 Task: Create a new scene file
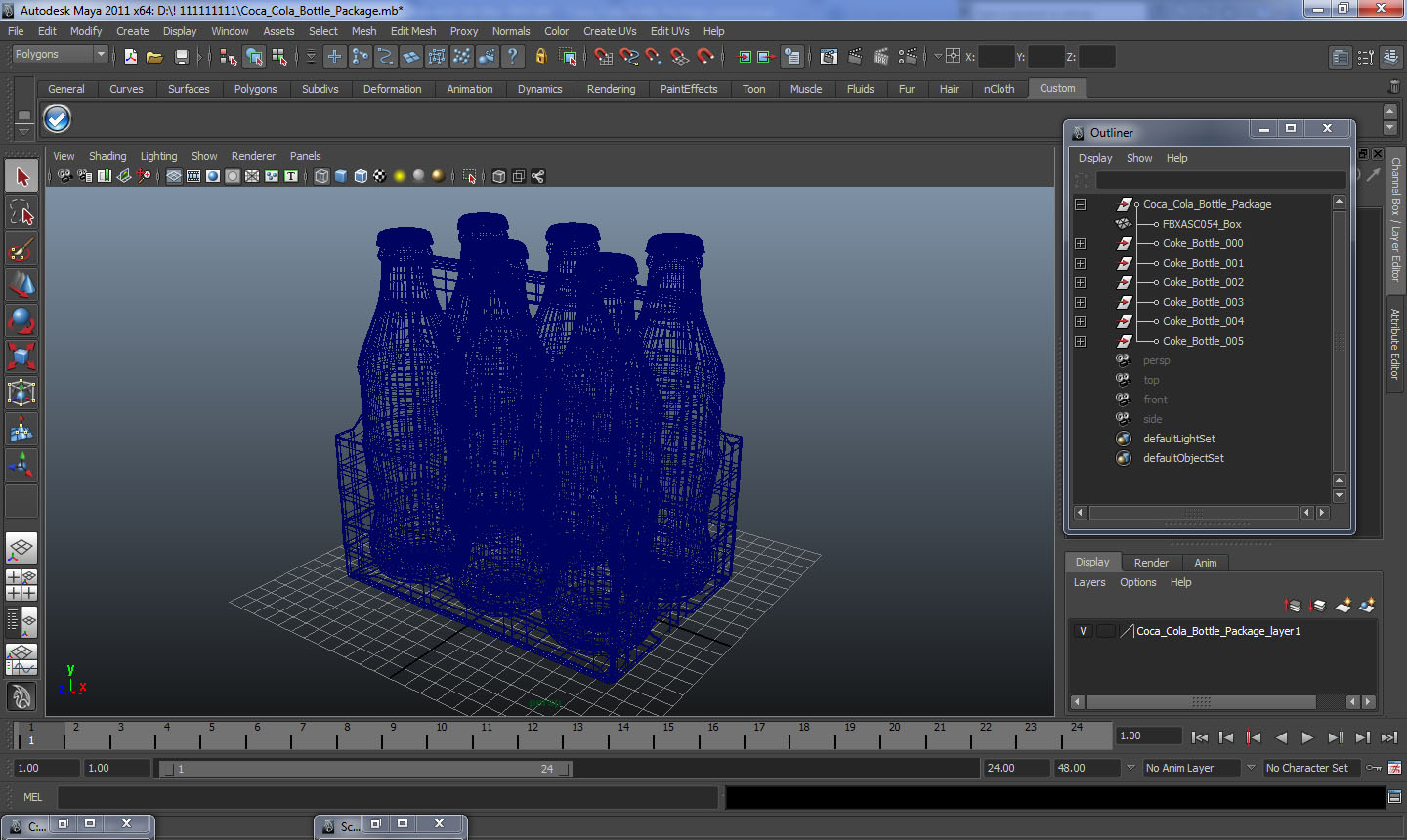pos(130,57)
